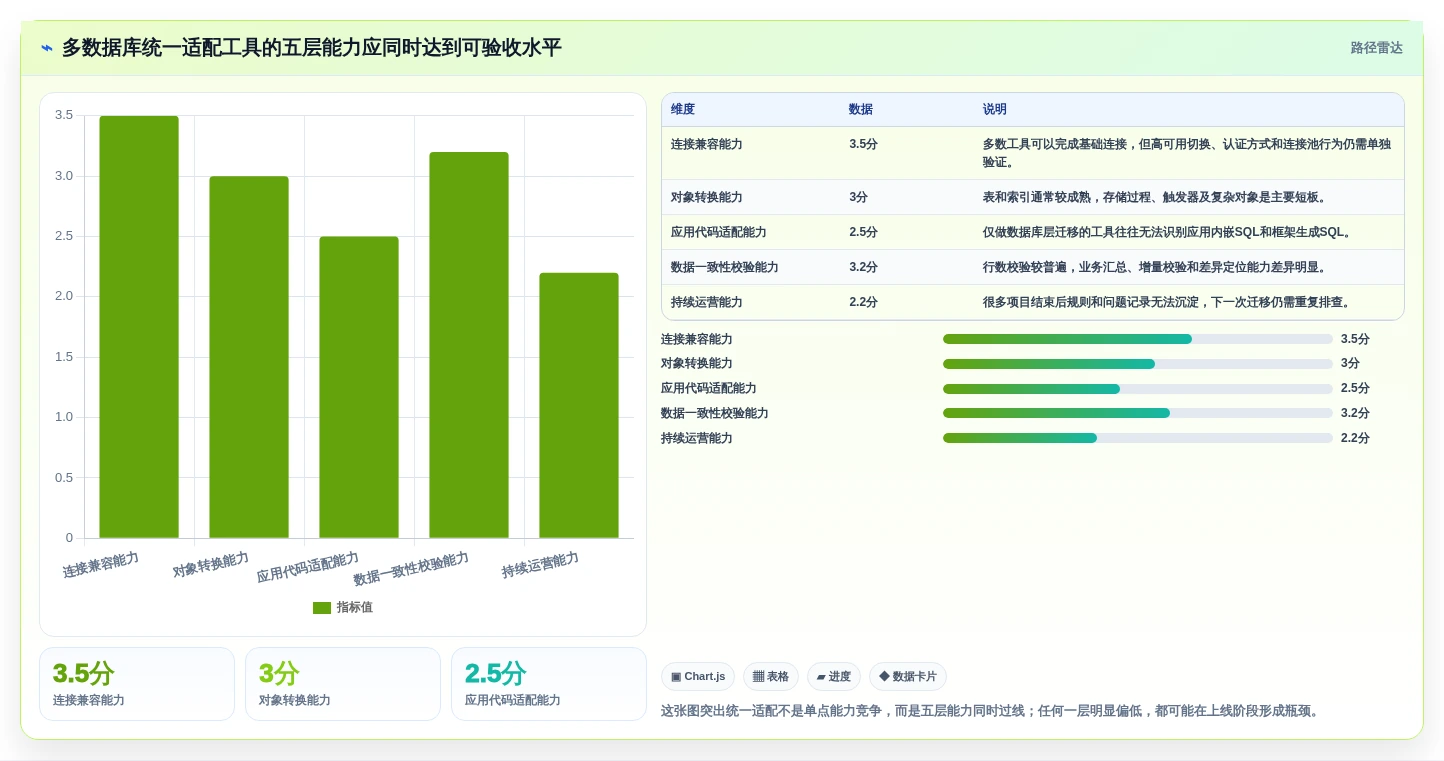1444x761 pixels.
Task: Select the 连接兼容能力 bar in chart
Action: (x=139, y=327)
